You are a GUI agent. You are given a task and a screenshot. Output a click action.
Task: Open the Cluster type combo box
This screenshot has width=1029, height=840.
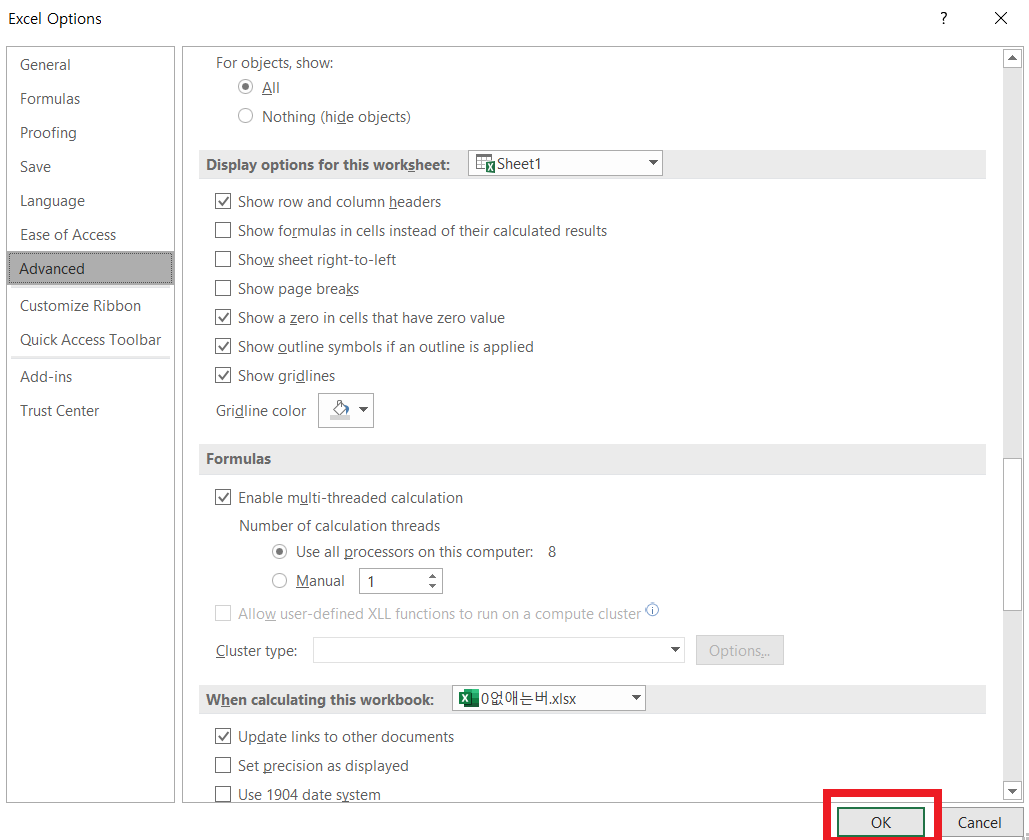point(499,650)
